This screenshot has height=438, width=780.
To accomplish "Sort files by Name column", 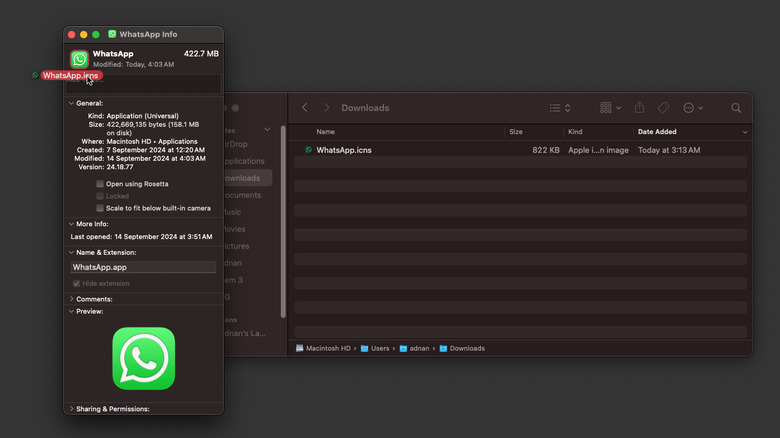I will click(326, 132).
